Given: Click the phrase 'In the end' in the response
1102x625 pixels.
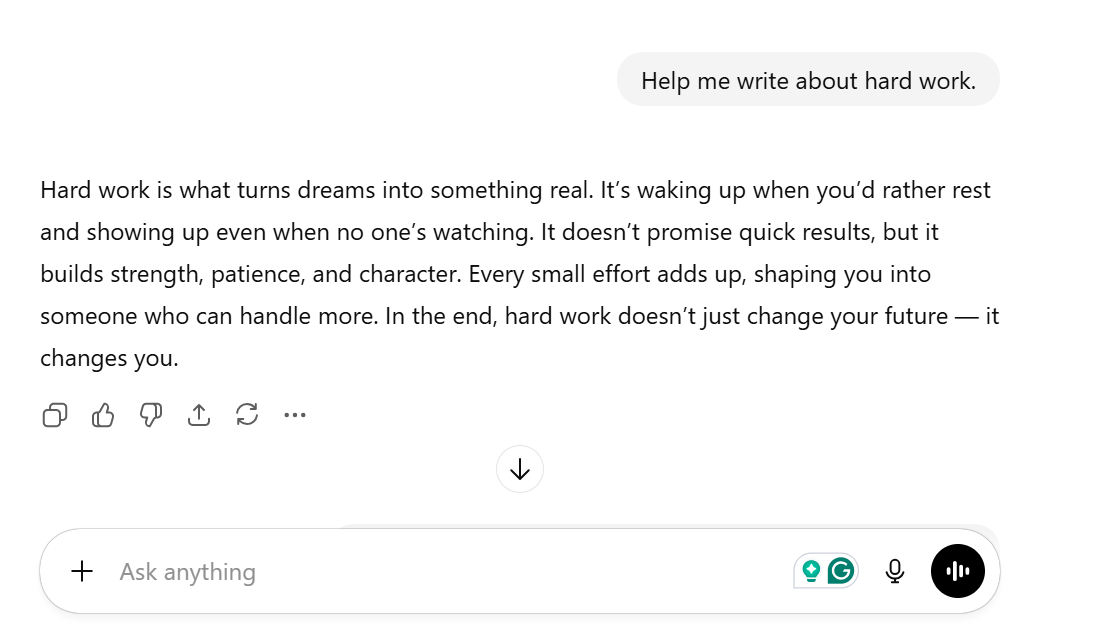Looking at the screenshot, I should coord(441,316).
